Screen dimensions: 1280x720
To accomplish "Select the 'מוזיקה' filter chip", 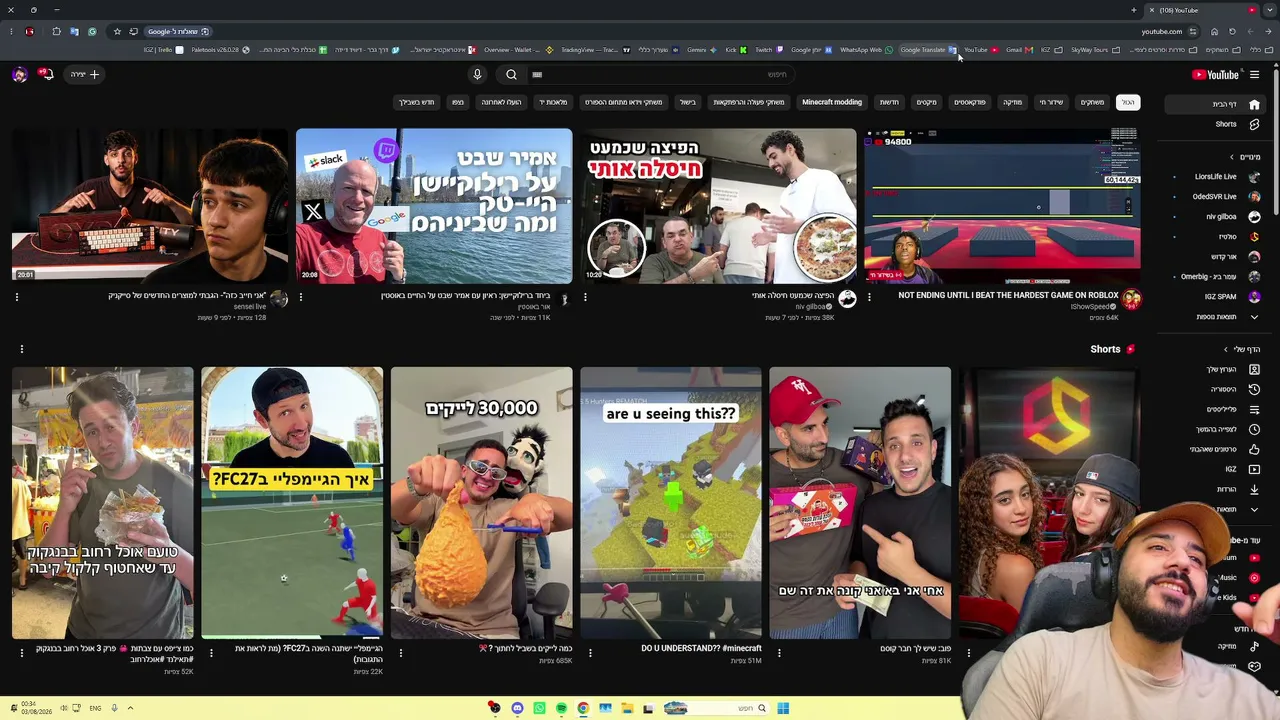I will coord(1012,102).
